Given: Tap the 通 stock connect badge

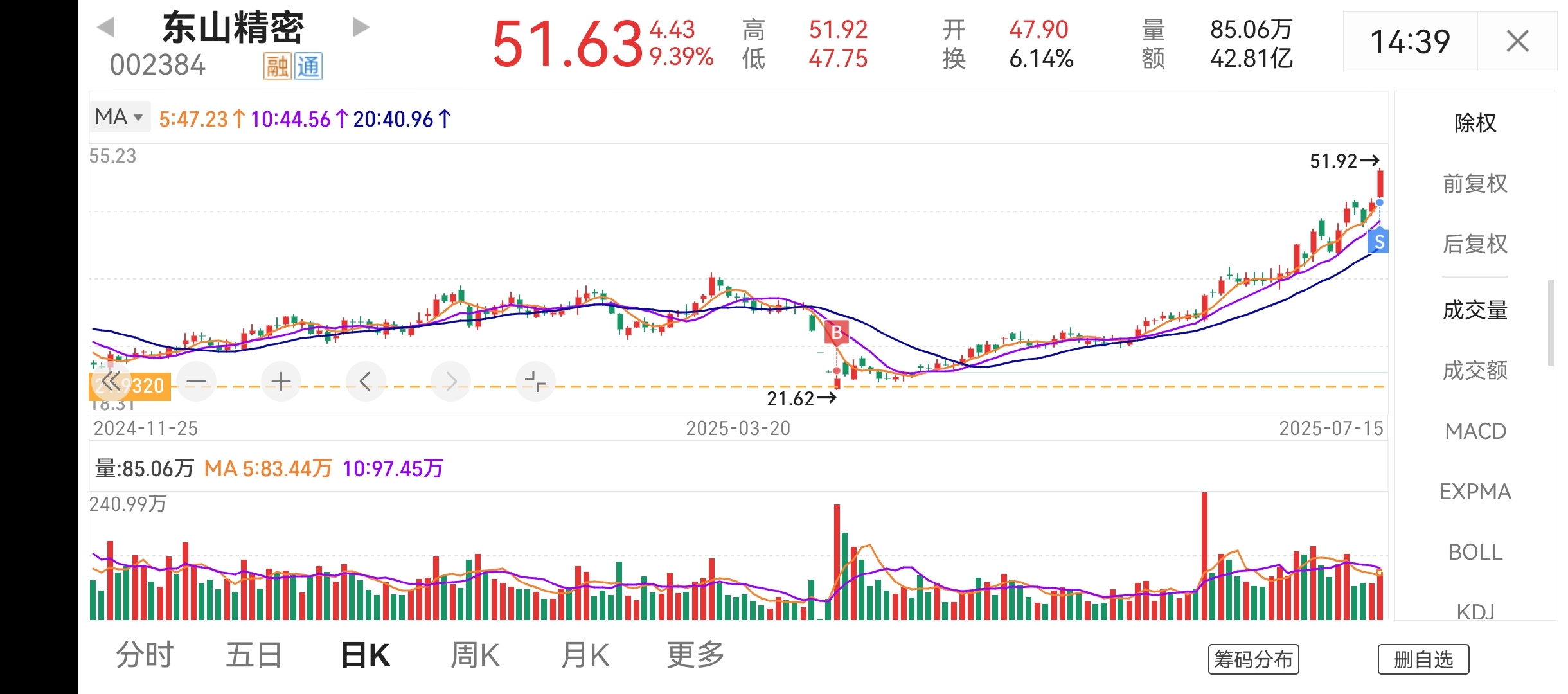Looking at the screenshot, I should 308,66.
